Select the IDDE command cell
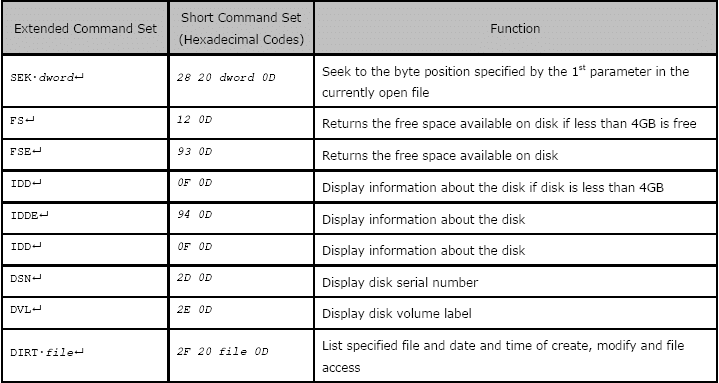The height and width of the screenshot is (383, 719). [85, 218]
